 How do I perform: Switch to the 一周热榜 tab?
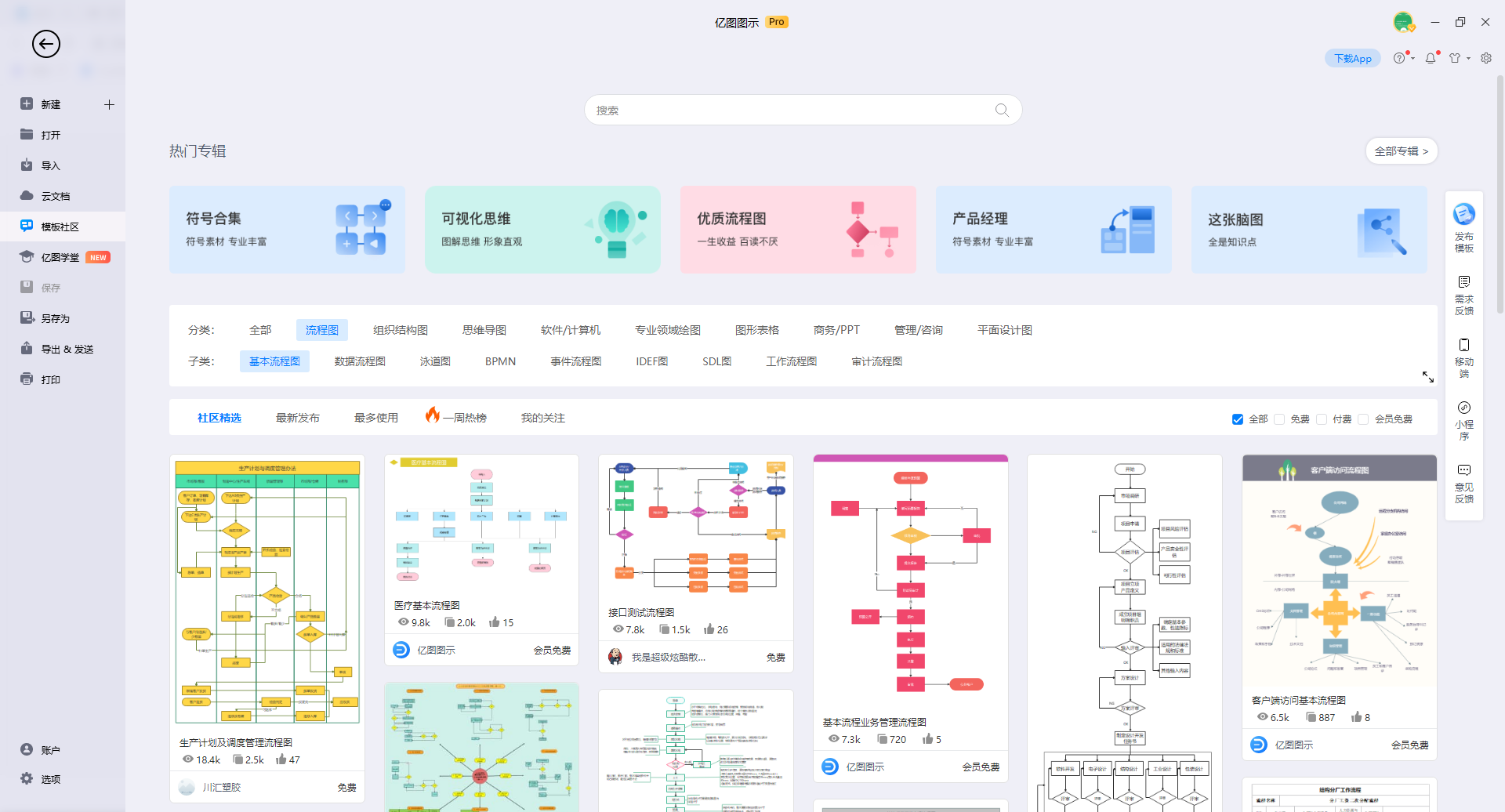[x=464, y=417]
